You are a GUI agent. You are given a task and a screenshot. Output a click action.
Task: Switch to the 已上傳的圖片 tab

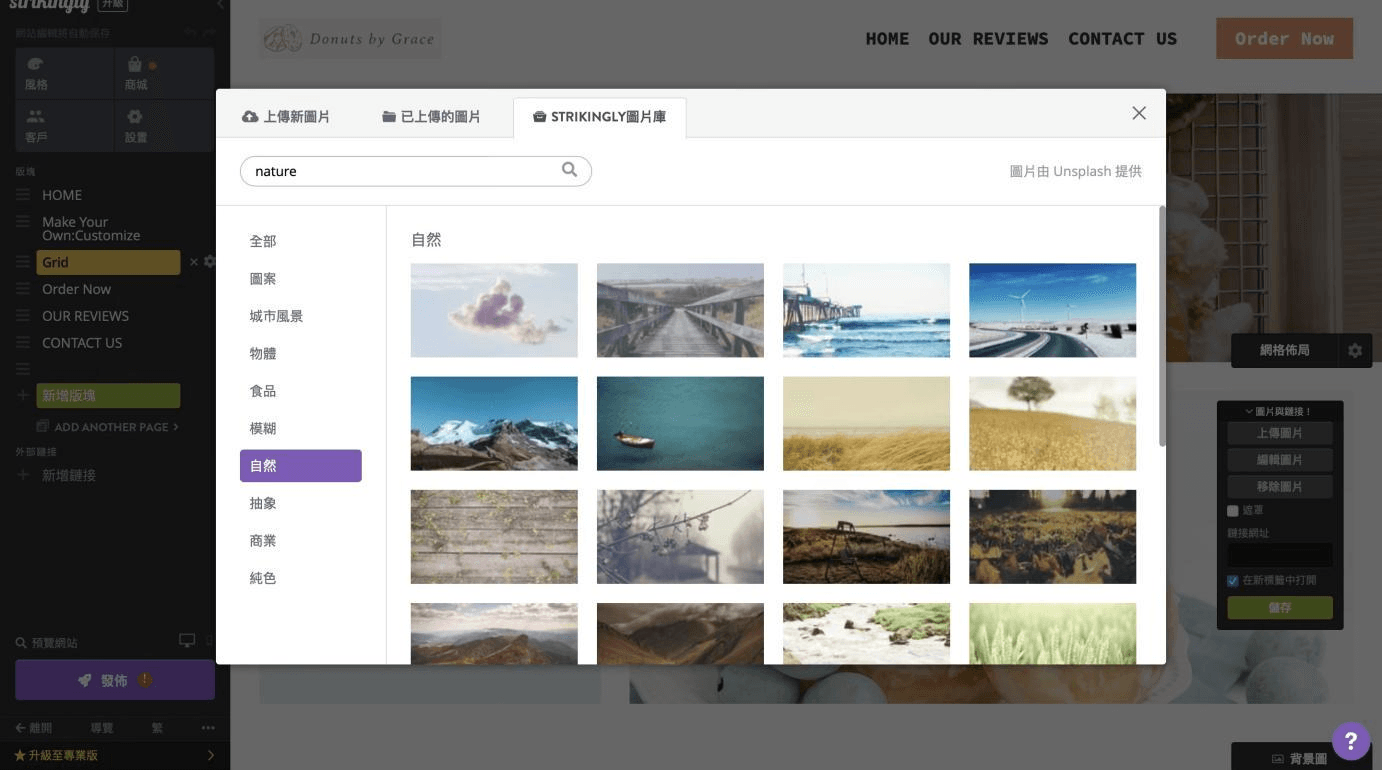431,117
